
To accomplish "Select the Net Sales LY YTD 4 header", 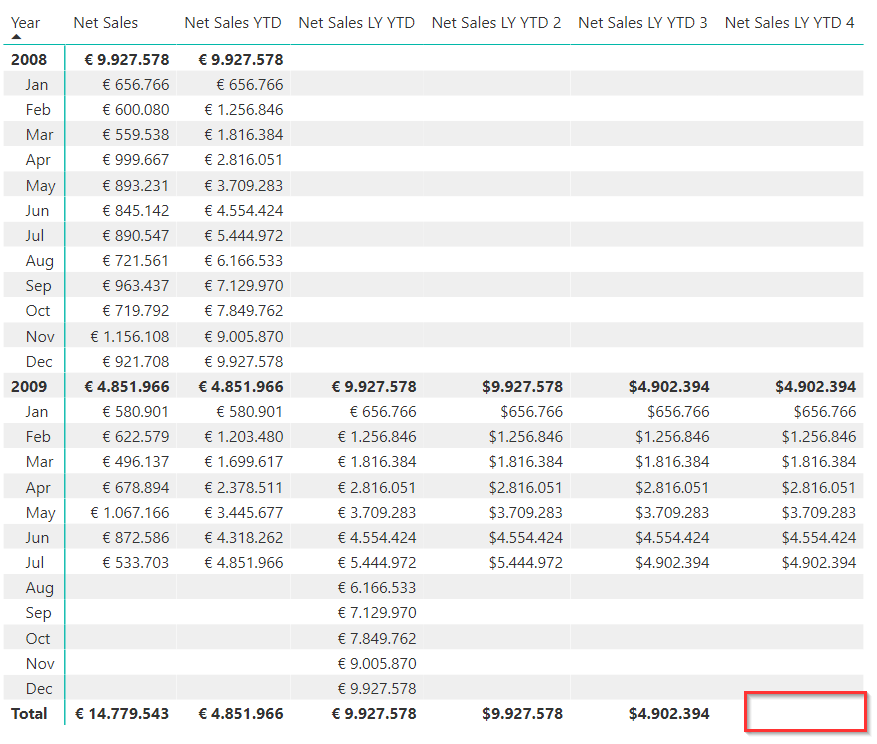I will (789, 22).
